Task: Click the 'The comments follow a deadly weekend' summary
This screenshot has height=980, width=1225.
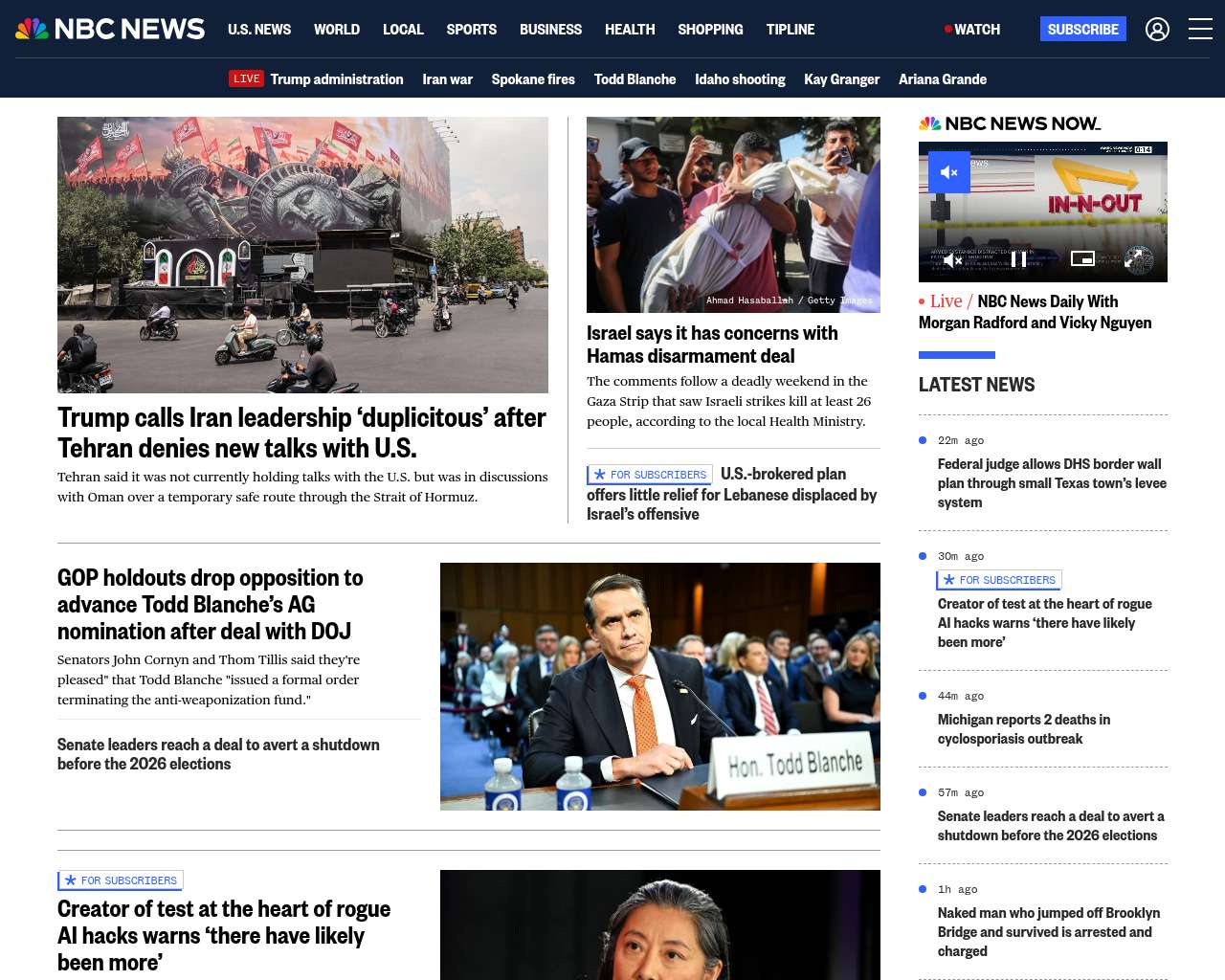Action: tap(729, 401)
